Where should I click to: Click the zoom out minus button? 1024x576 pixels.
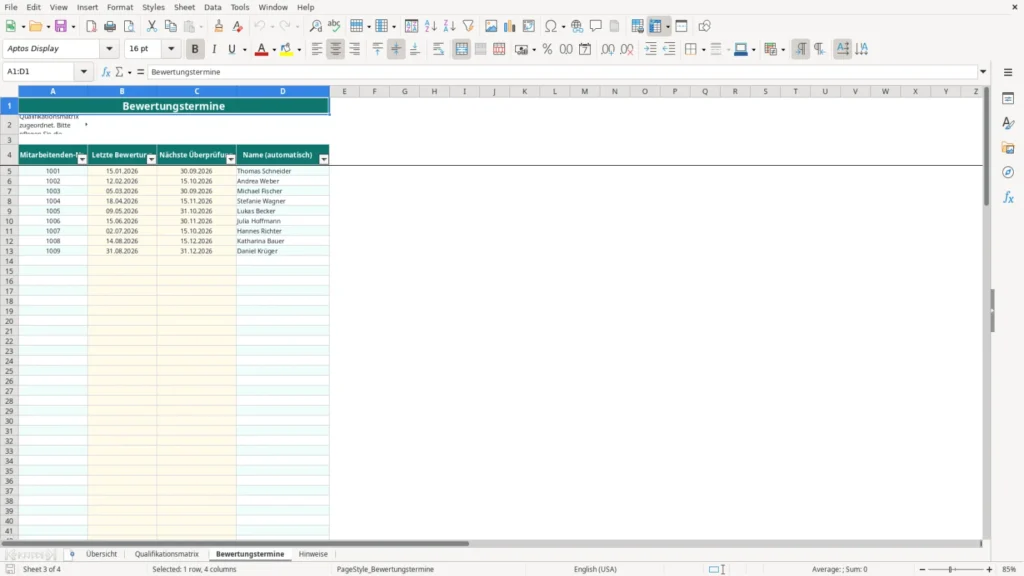click(922, 569)
